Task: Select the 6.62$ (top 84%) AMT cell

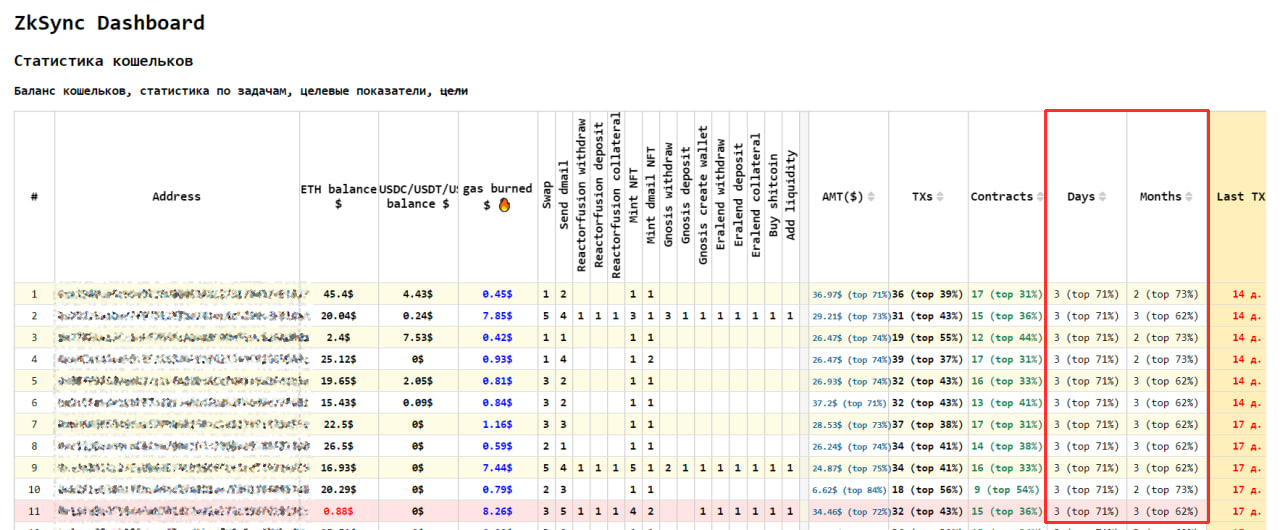Action: (848, 490)
